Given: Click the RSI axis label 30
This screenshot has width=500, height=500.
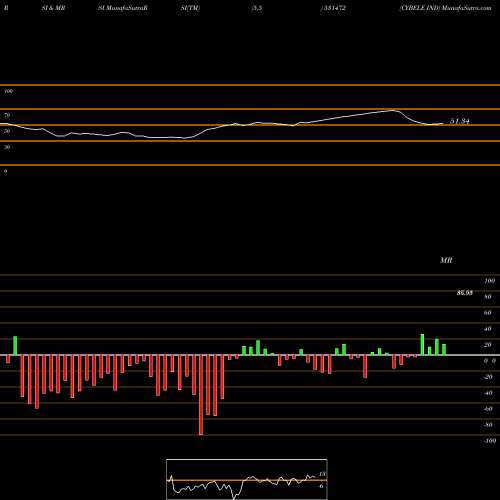Looking at the screenshot, I should pyautogui.click(x=7, y=147).
